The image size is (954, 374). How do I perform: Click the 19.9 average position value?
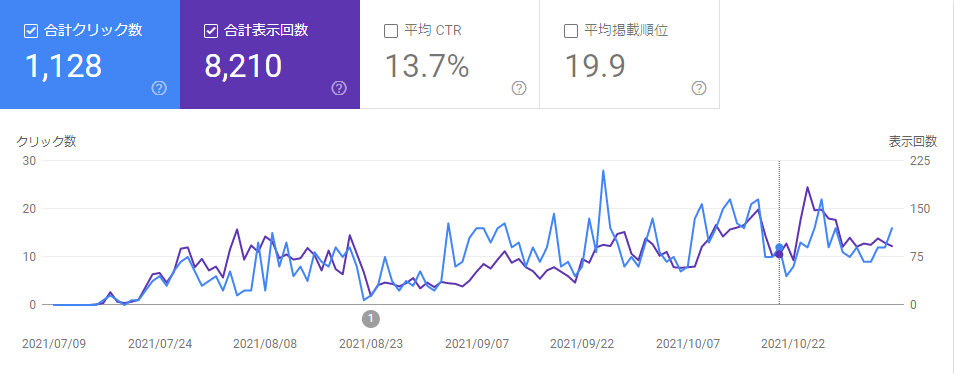[595, 66]
